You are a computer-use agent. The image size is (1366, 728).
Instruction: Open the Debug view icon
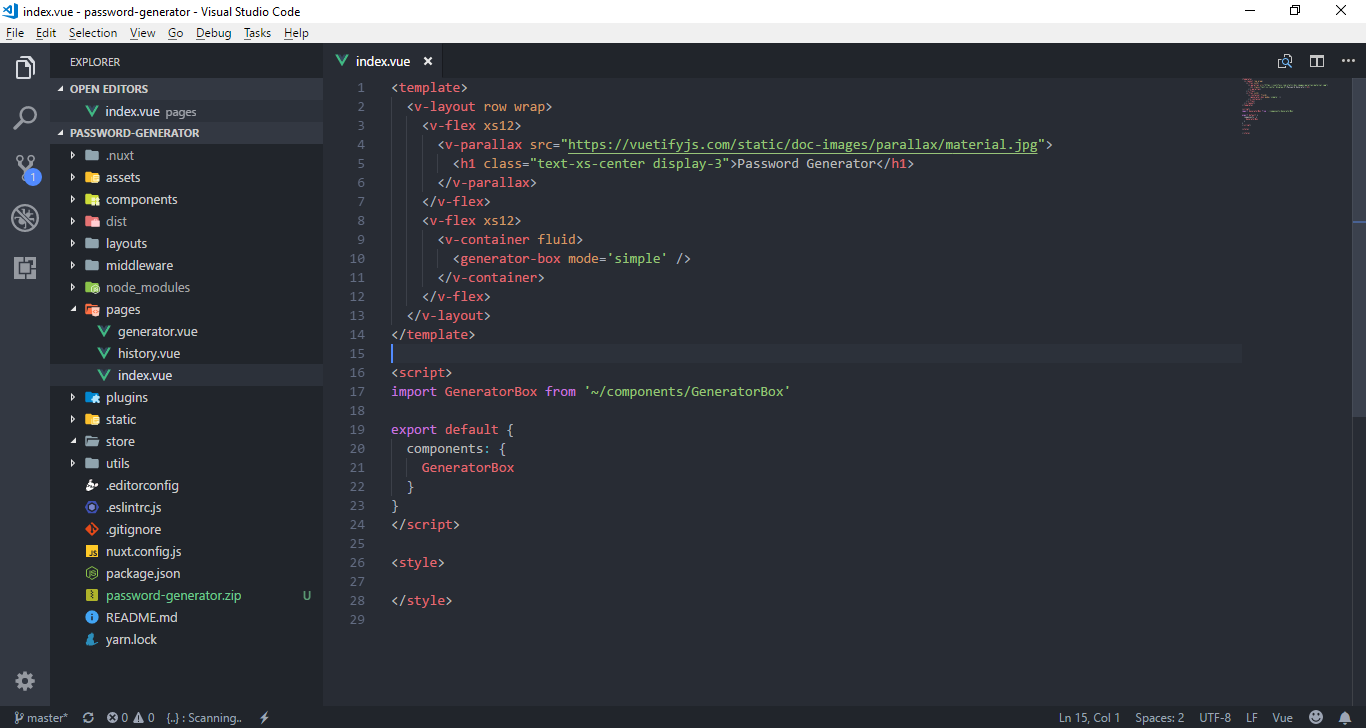tap(25, 218)
